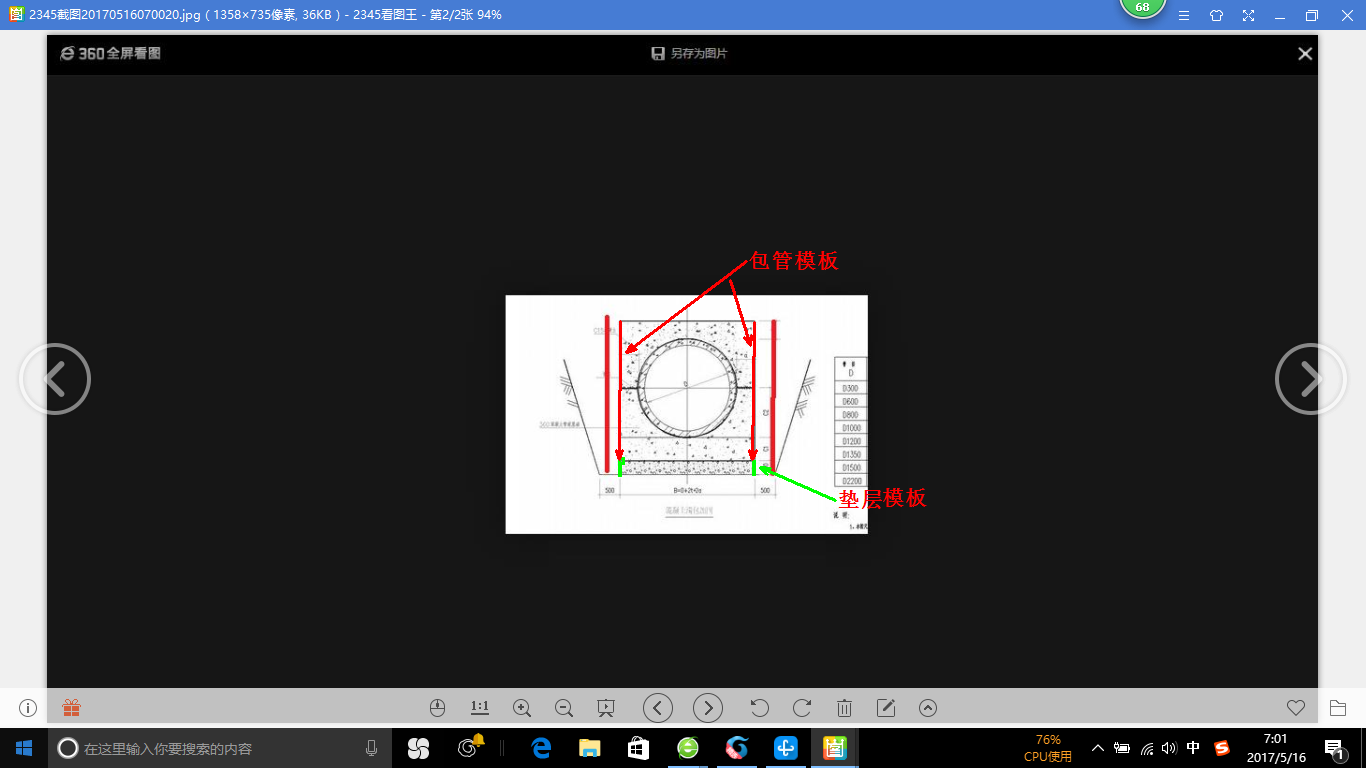Open the Action Center notifications icon
Image resolution: width=1366 pixels, height=768 pixels.
click(1333, 748)
